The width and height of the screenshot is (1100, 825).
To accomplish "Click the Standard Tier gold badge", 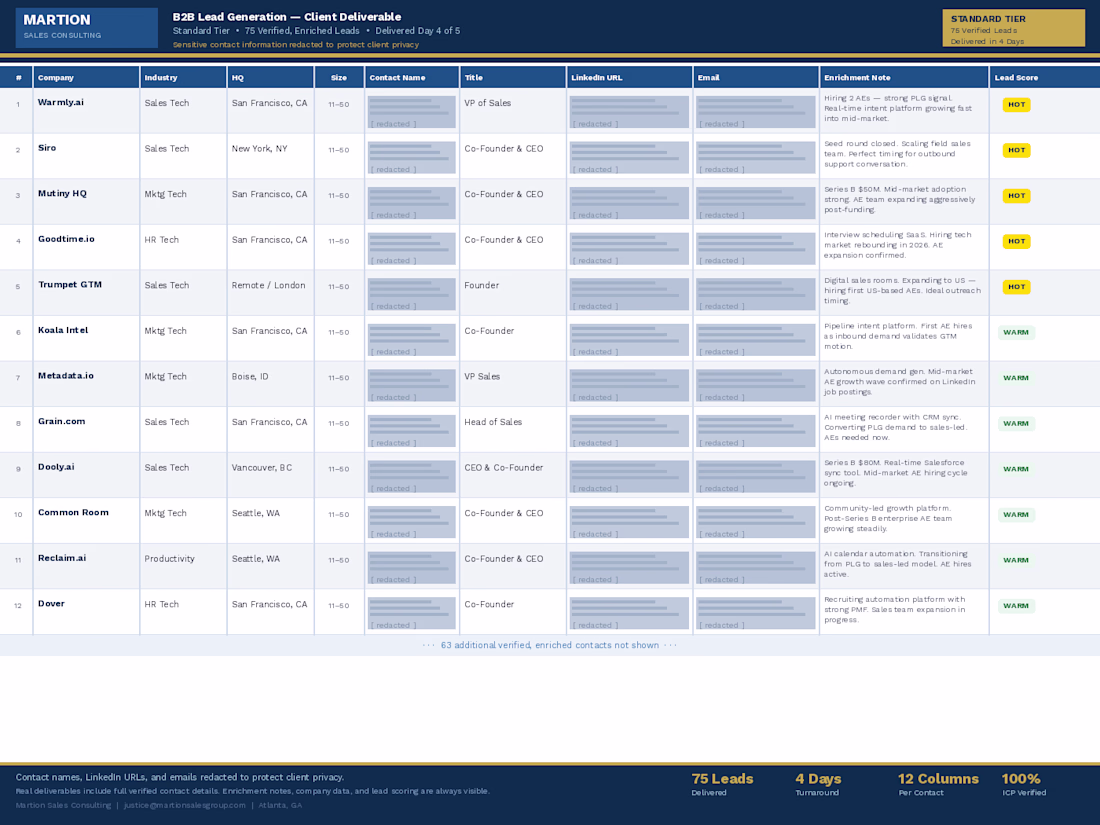I will (x=1014, y=28).
